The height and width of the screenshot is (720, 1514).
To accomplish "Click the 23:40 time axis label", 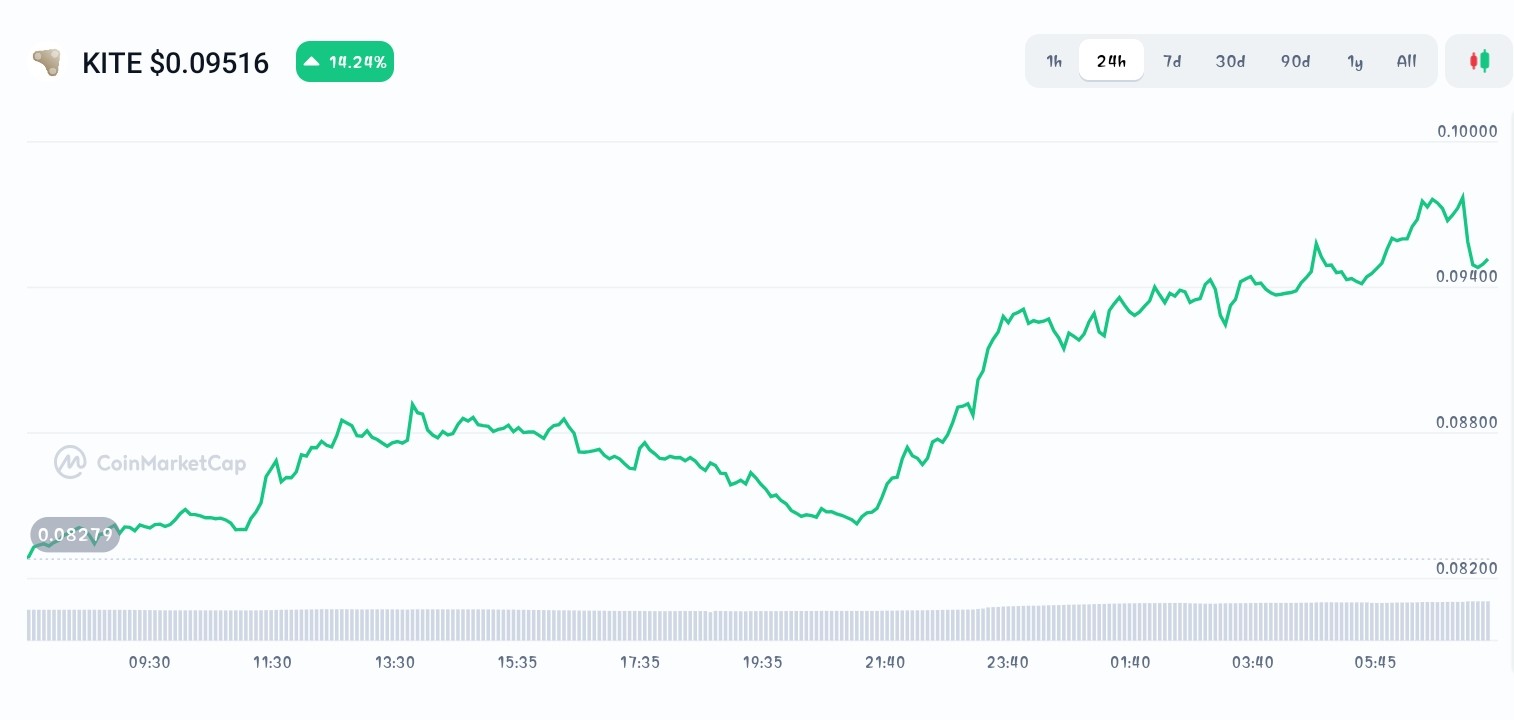I will click(1007, 662).
